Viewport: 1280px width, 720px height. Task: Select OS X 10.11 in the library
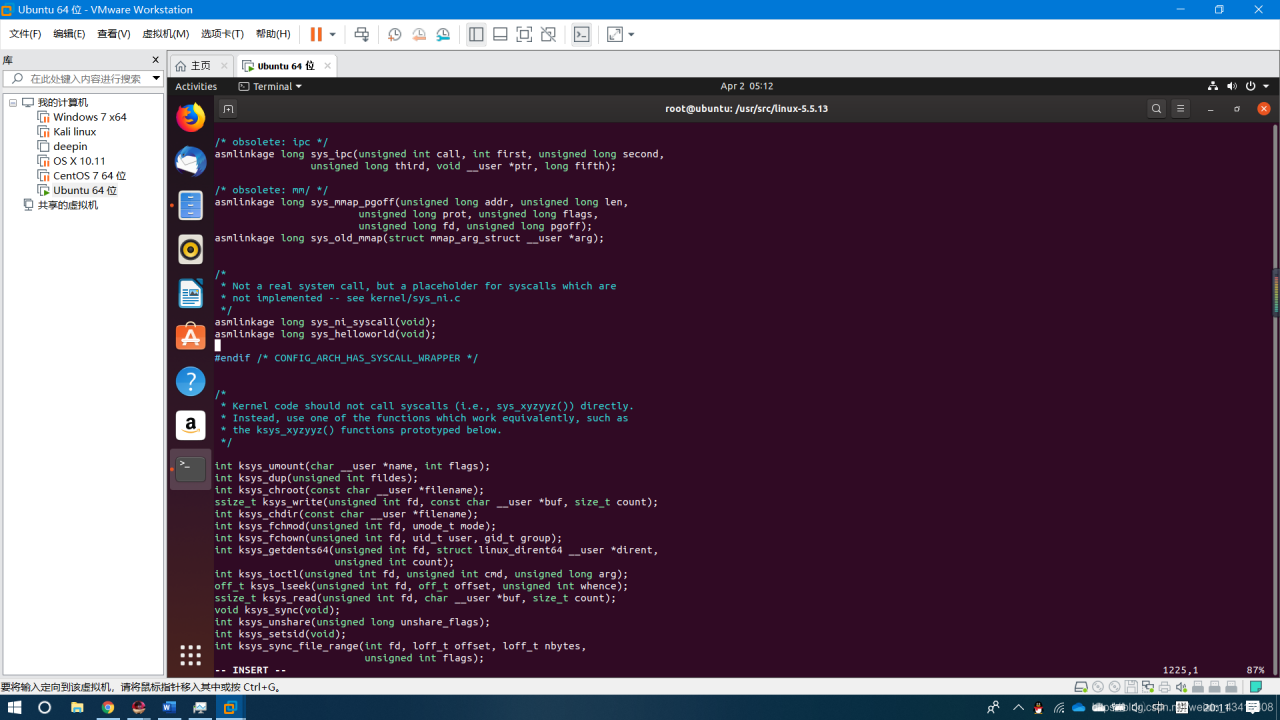pyautogui.click(x=79, y=161)
